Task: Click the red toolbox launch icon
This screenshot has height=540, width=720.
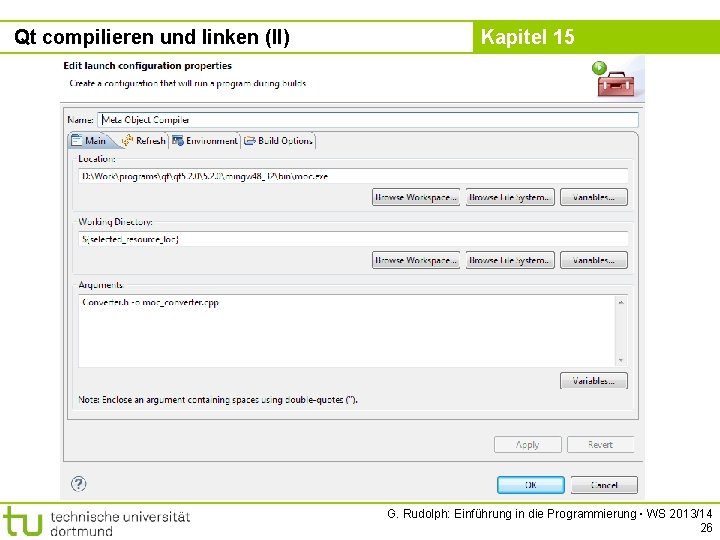Action: pyautogui.click(x=615, y=79)
